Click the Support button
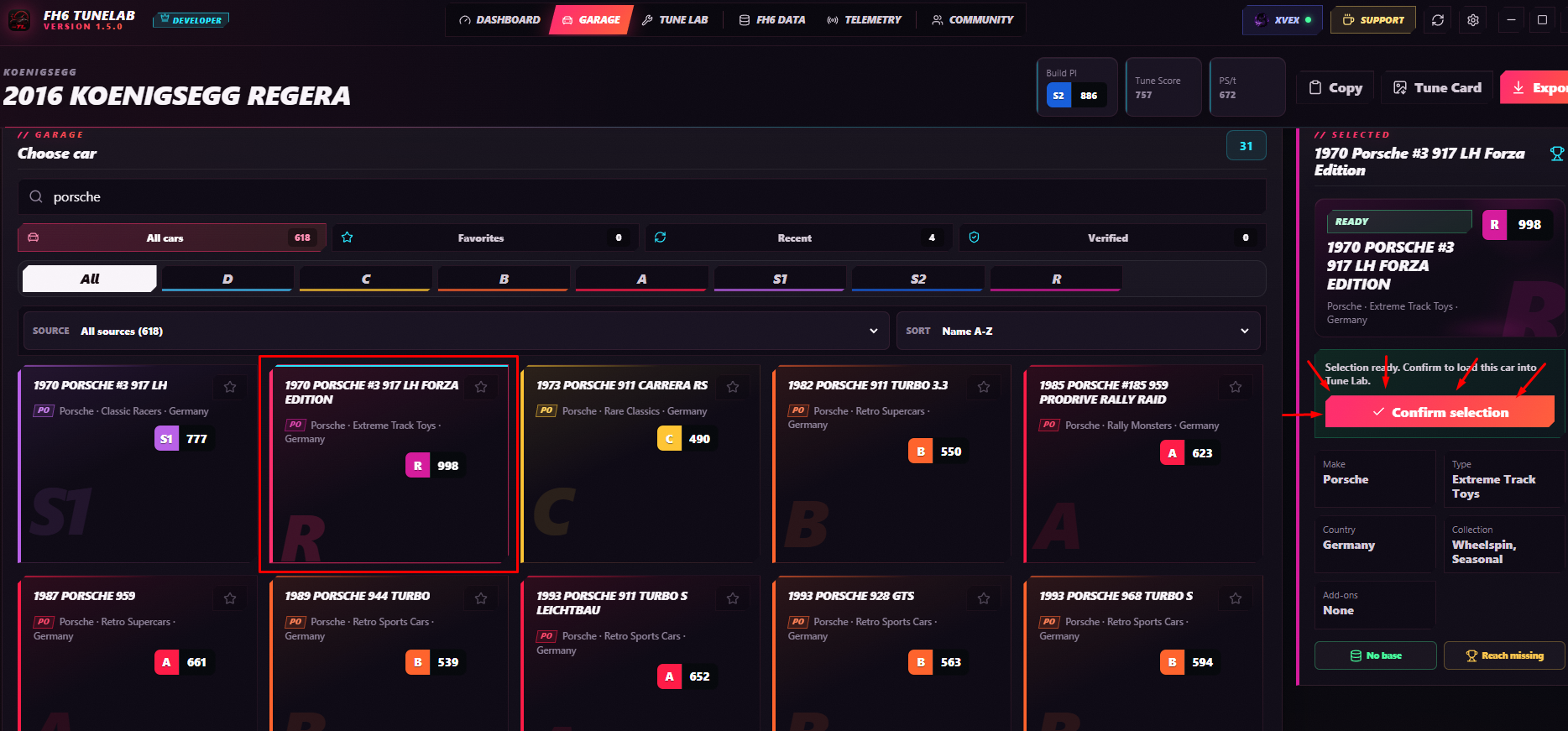 [x=1373, y=20]
